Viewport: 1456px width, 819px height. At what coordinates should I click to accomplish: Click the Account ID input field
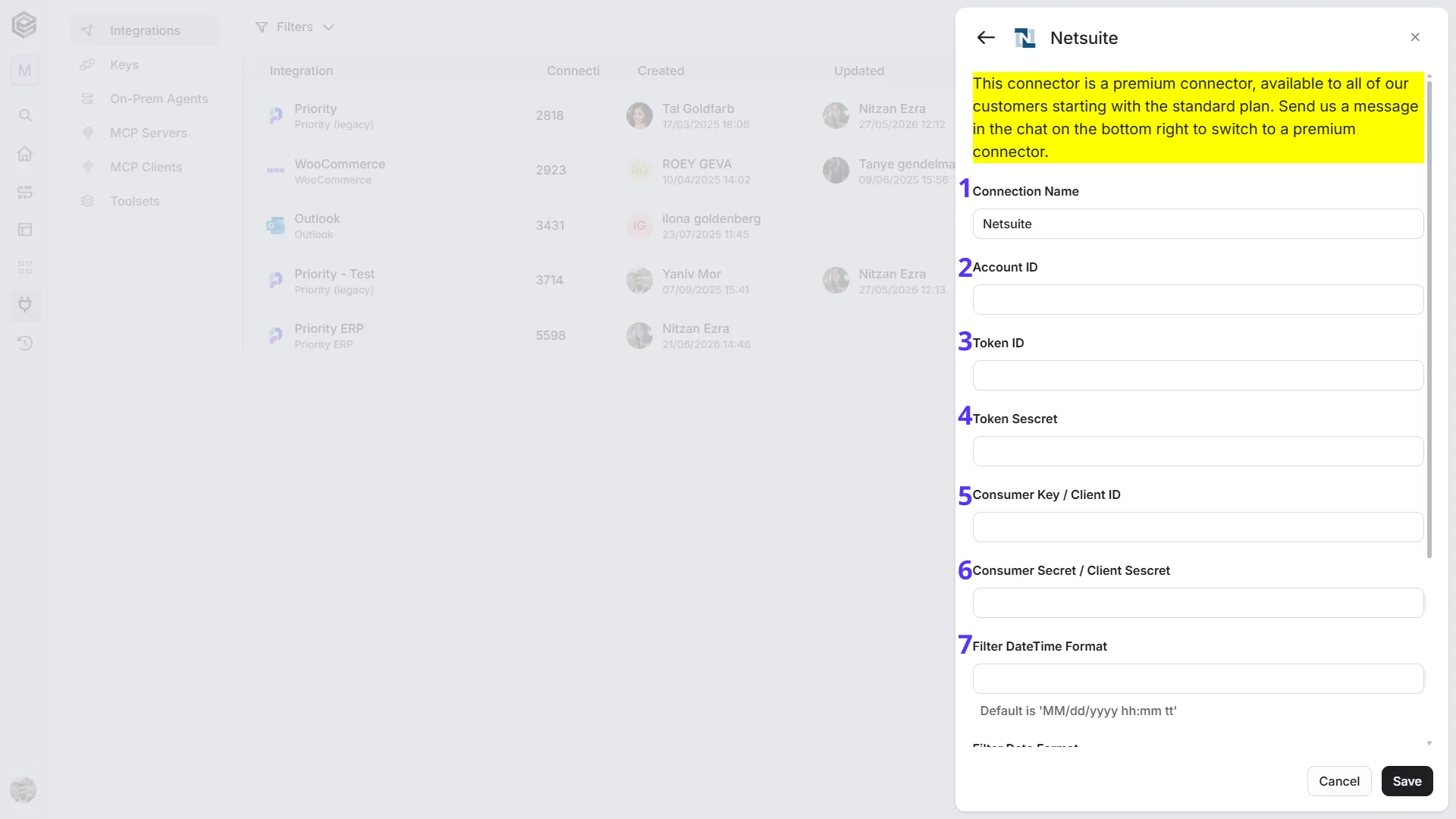coord(1197,300)
